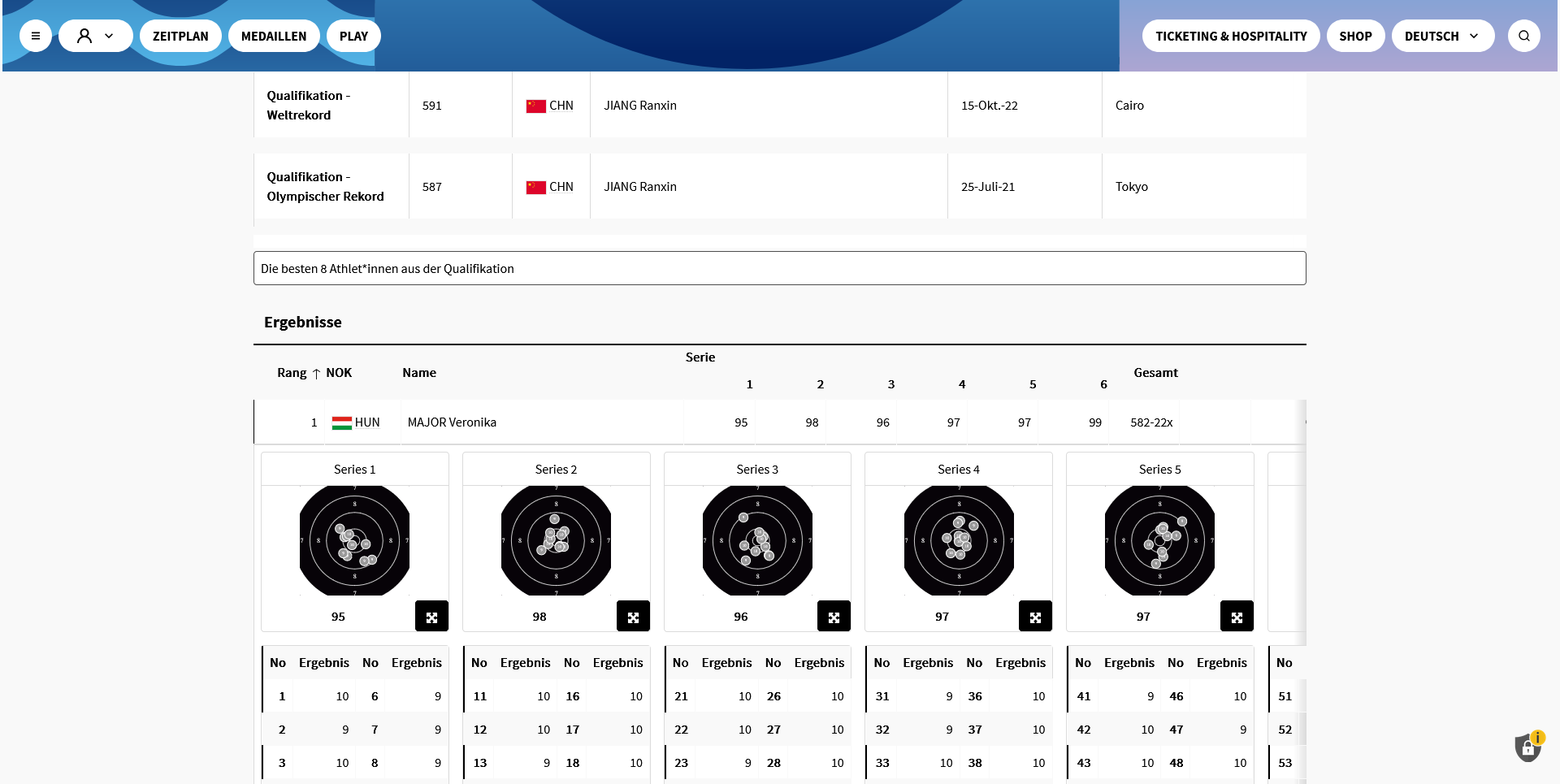The image size is (1560, 784).
Task: Visit the Shop link
Action: pyautogui.click(x=1355, y=36)
